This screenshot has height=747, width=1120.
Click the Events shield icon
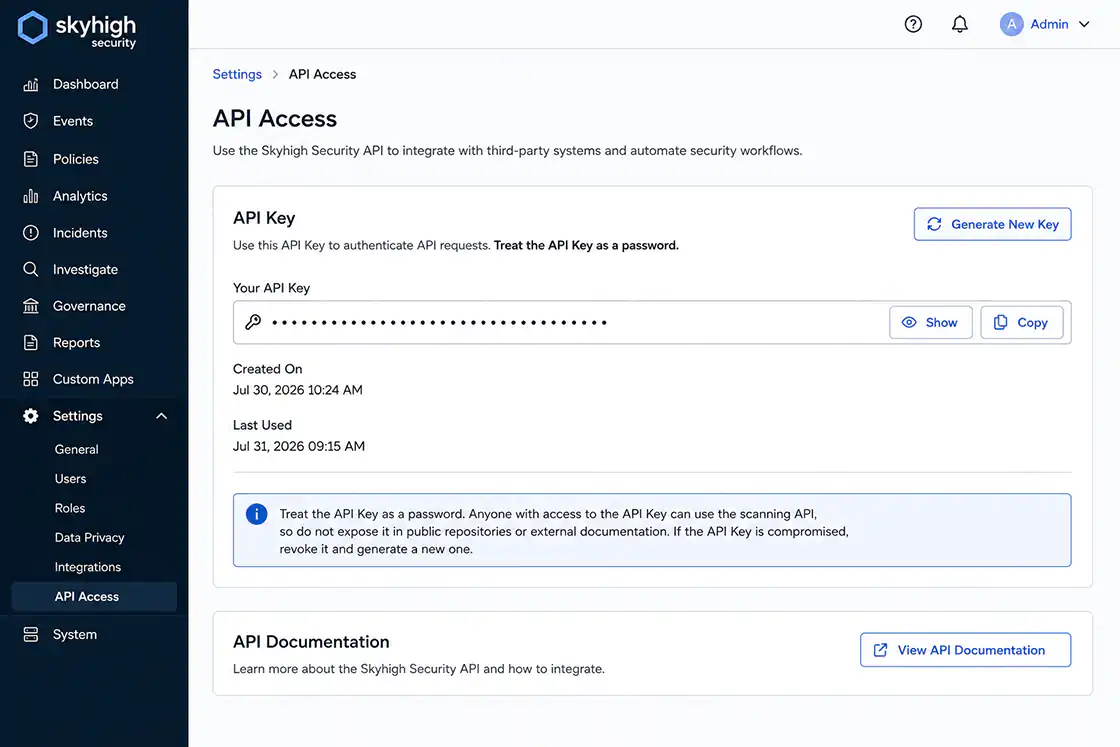point(31,121)
